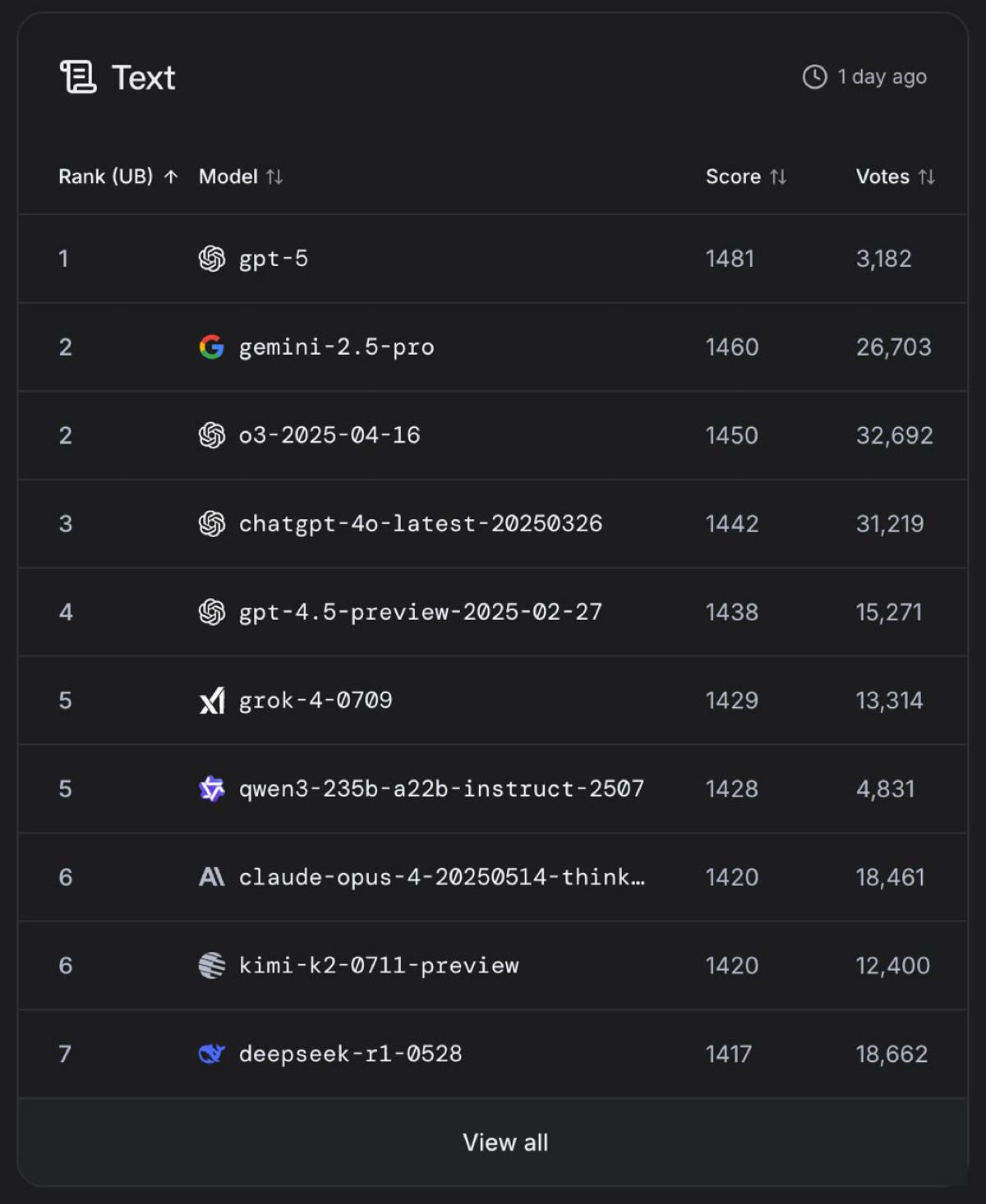The width and height of the screenshot is (986, 1204).
Task: Click the OpenAI logo next to chatgpt-4o-latest-20250326
Action: tap(212, 524)
